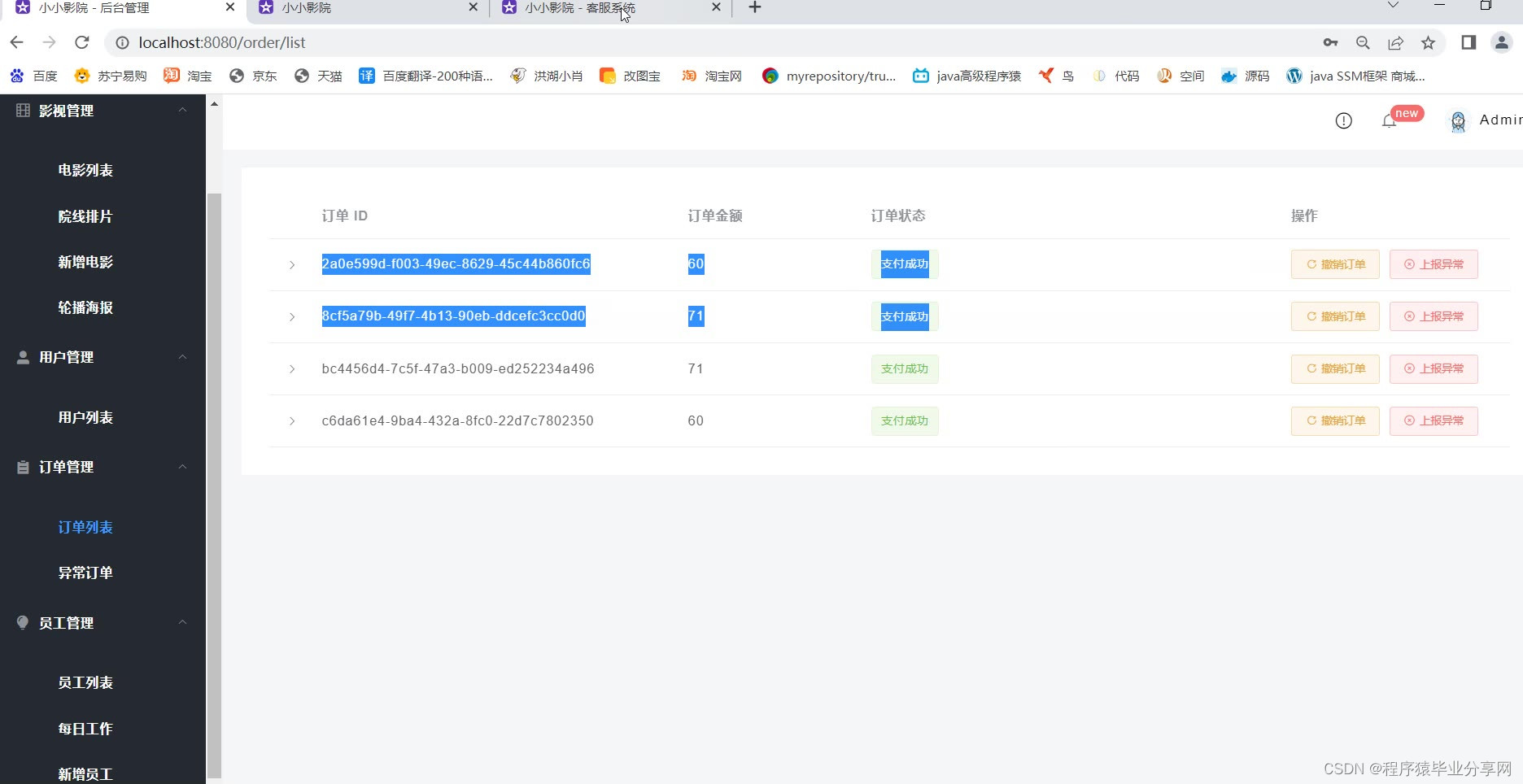Click the sidebar vertical scrollbar thumb
Screen dimensions: 1523x784
point(214,486)
